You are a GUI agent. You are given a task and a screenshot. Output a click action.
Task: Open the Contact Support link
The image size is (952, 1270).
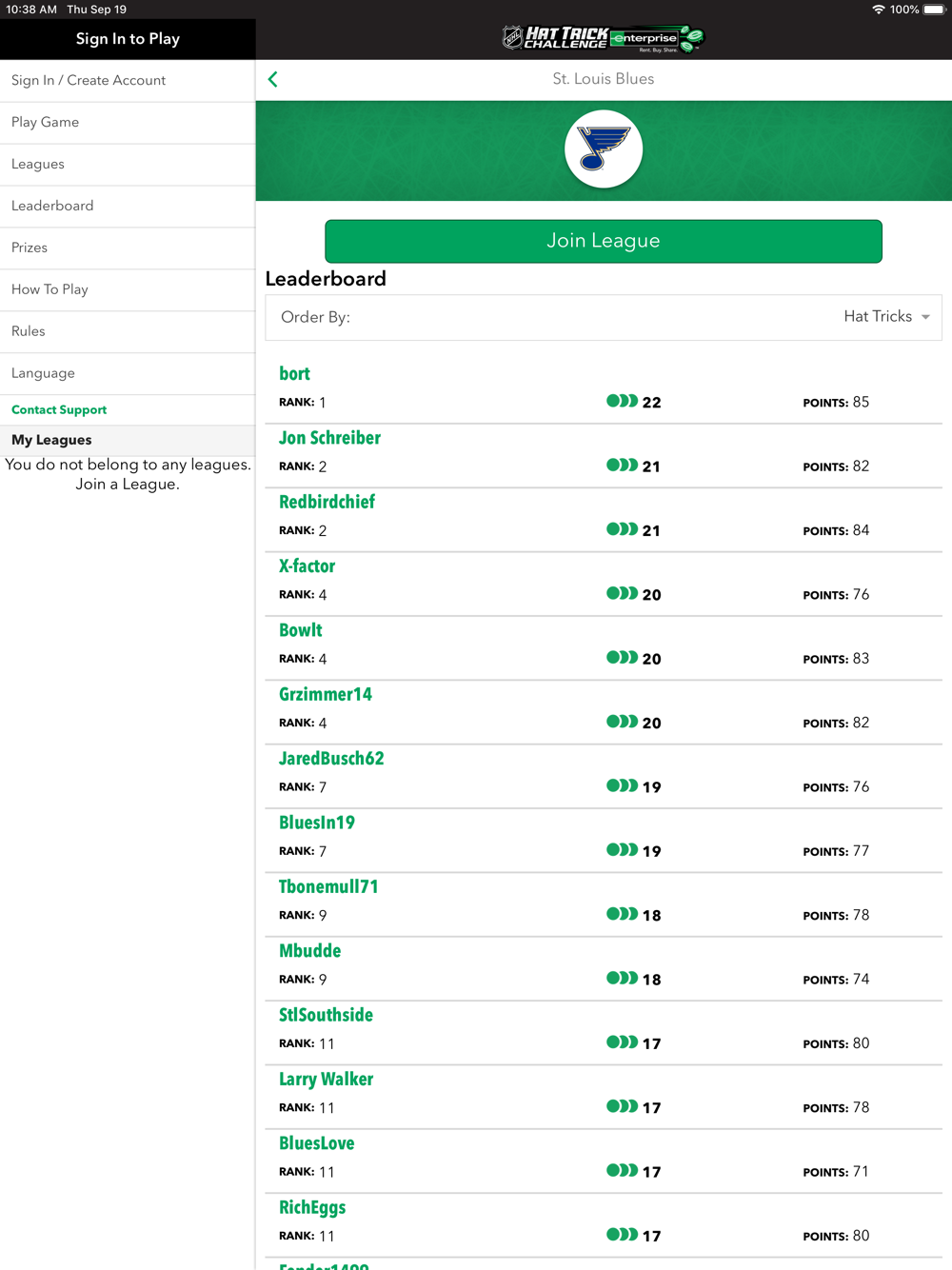coord(59,410)
